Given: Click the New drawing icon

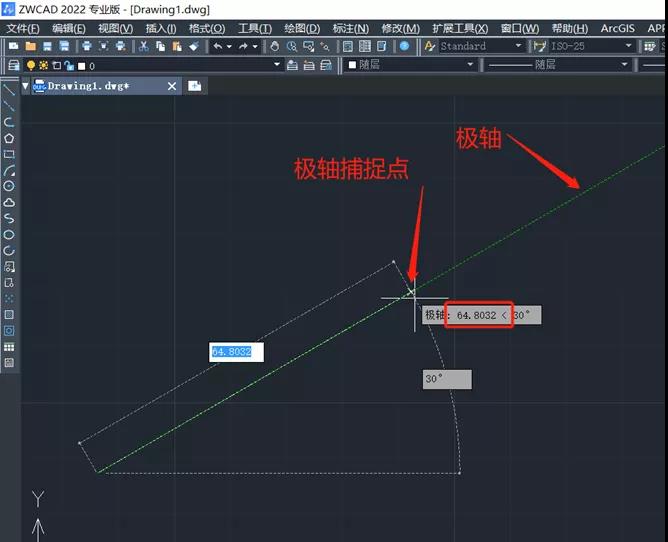Looking at the screenshot, I should [14, 46].
